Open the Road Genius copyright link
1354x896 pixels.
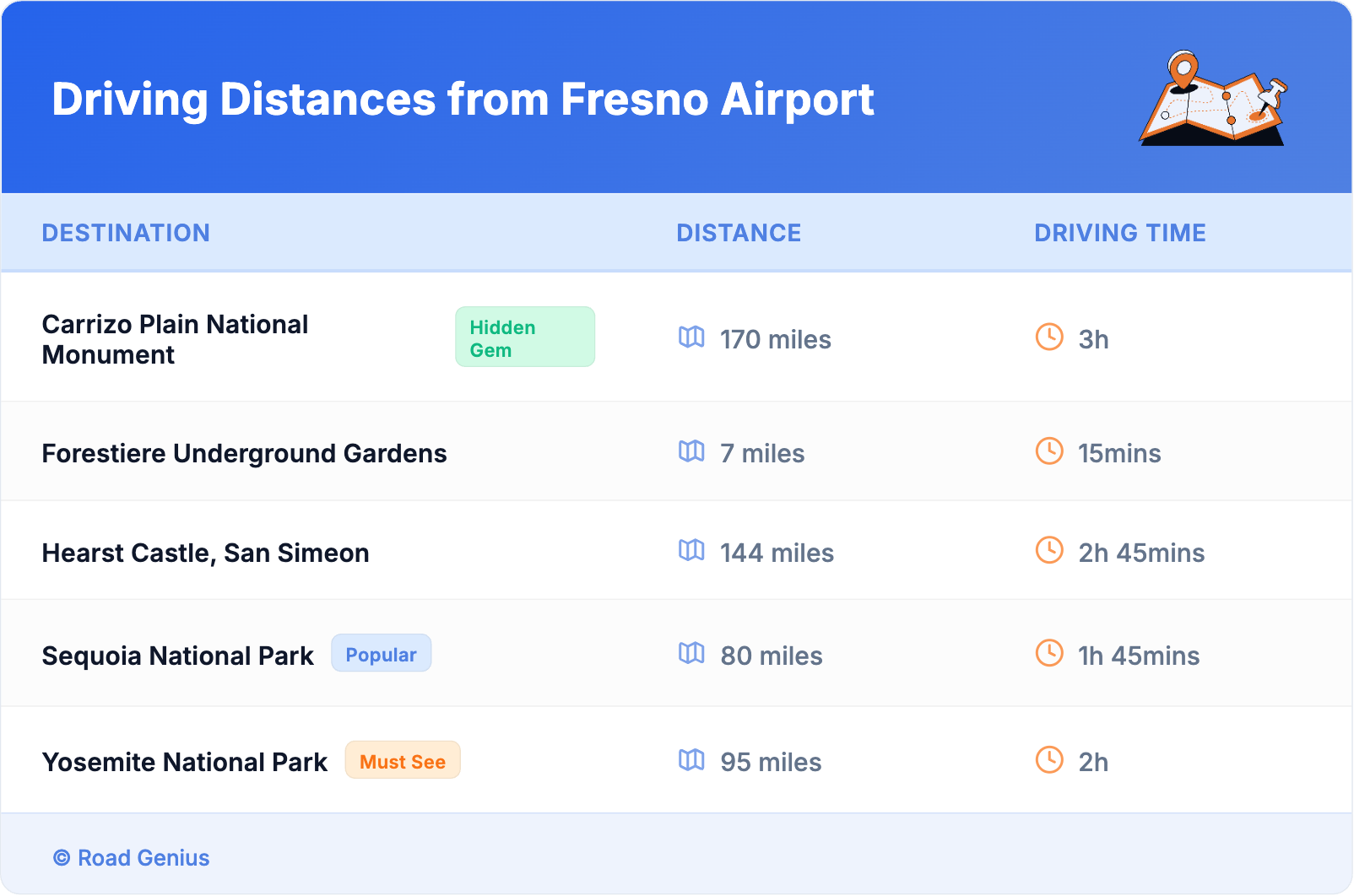132,858
